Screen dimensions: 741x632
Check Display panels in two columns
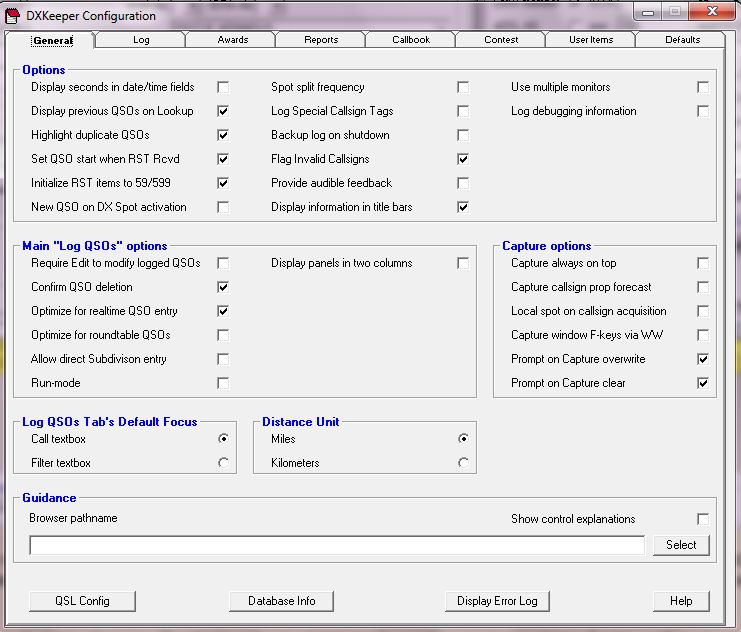(463, 263)
